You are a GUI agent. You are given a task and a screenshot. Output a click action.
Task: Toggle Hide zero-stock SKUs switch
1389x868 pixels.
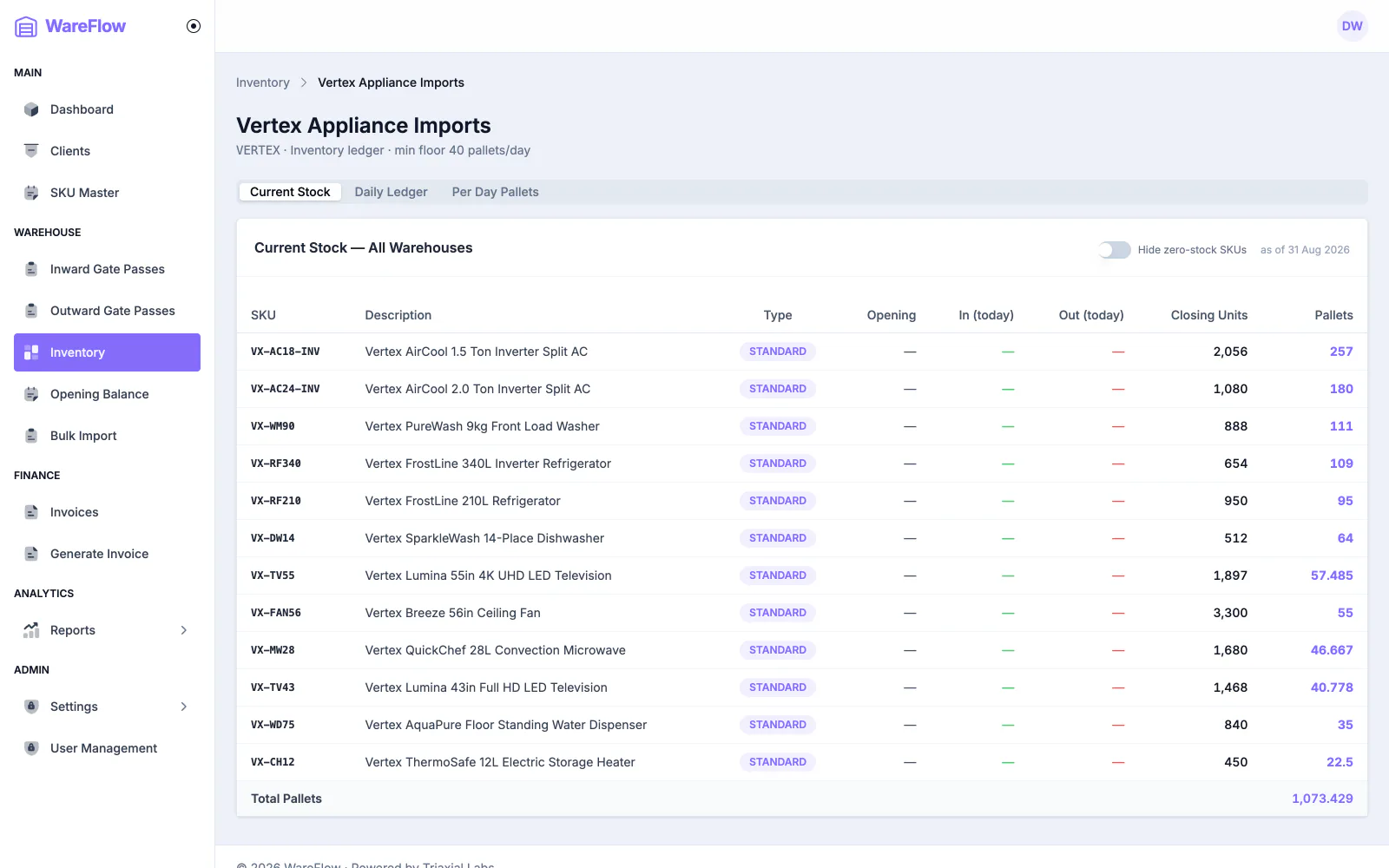point(1114,250)
